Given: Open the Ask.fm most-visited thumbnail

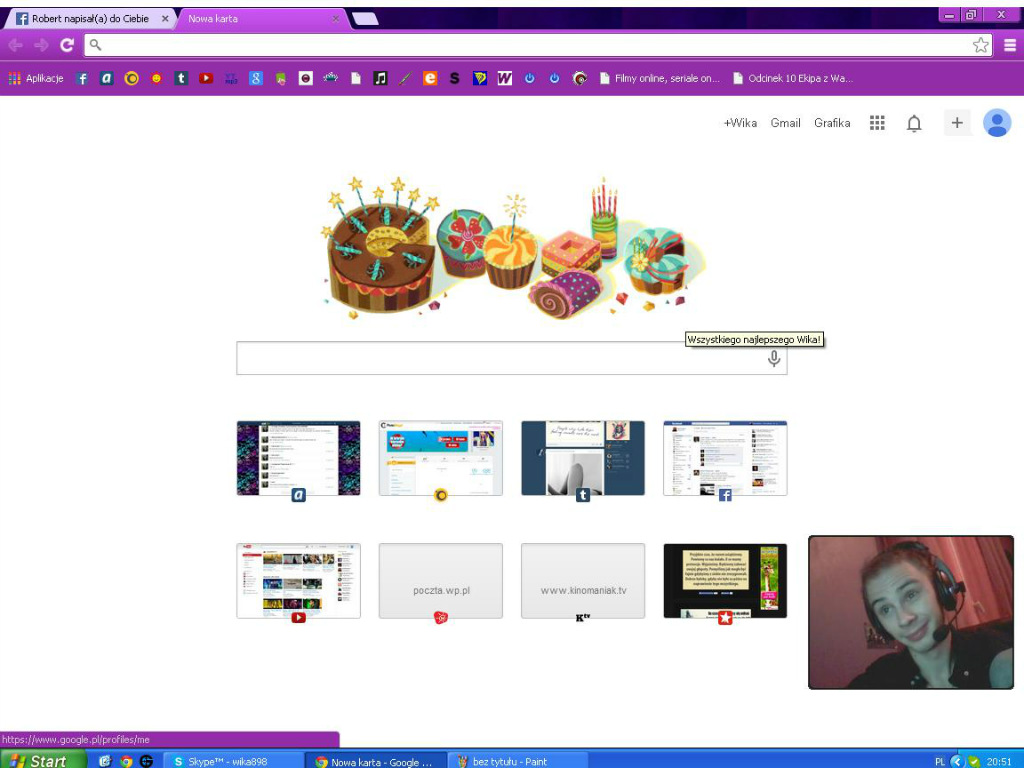Looking at the screenshot, I should [x=298, y=458].
